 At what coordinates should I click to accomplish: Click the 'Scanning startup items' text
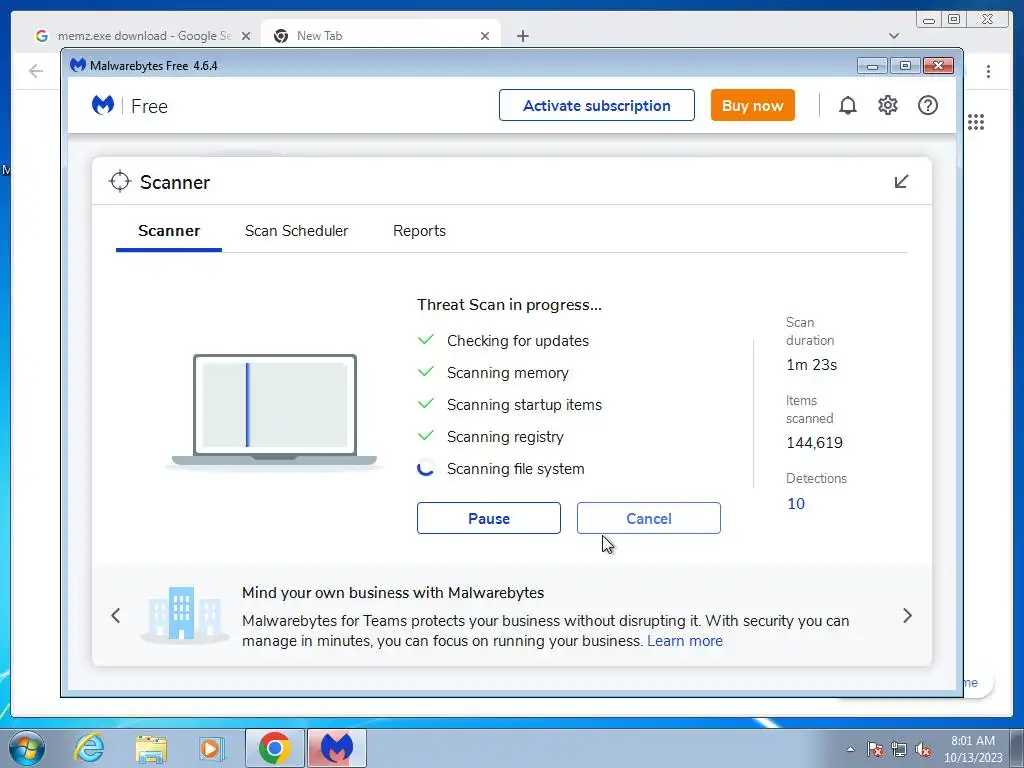click(524, 405)
